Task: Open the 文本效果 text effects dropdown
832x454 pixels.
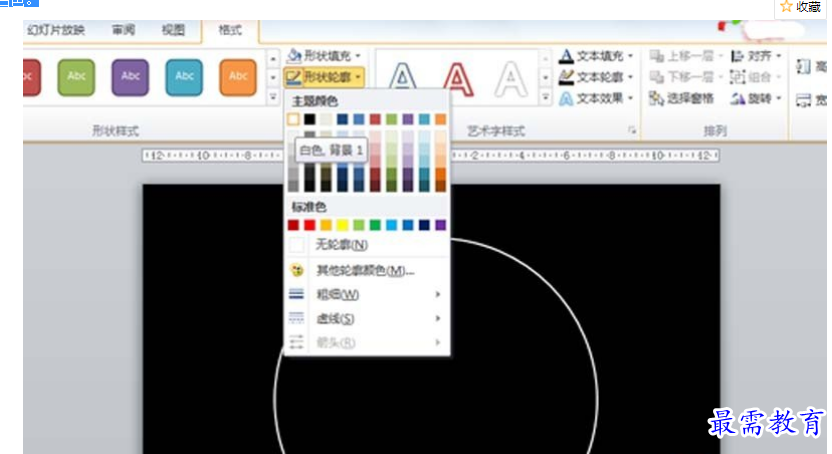Action: pyautogui.click(x=596, y=99)
